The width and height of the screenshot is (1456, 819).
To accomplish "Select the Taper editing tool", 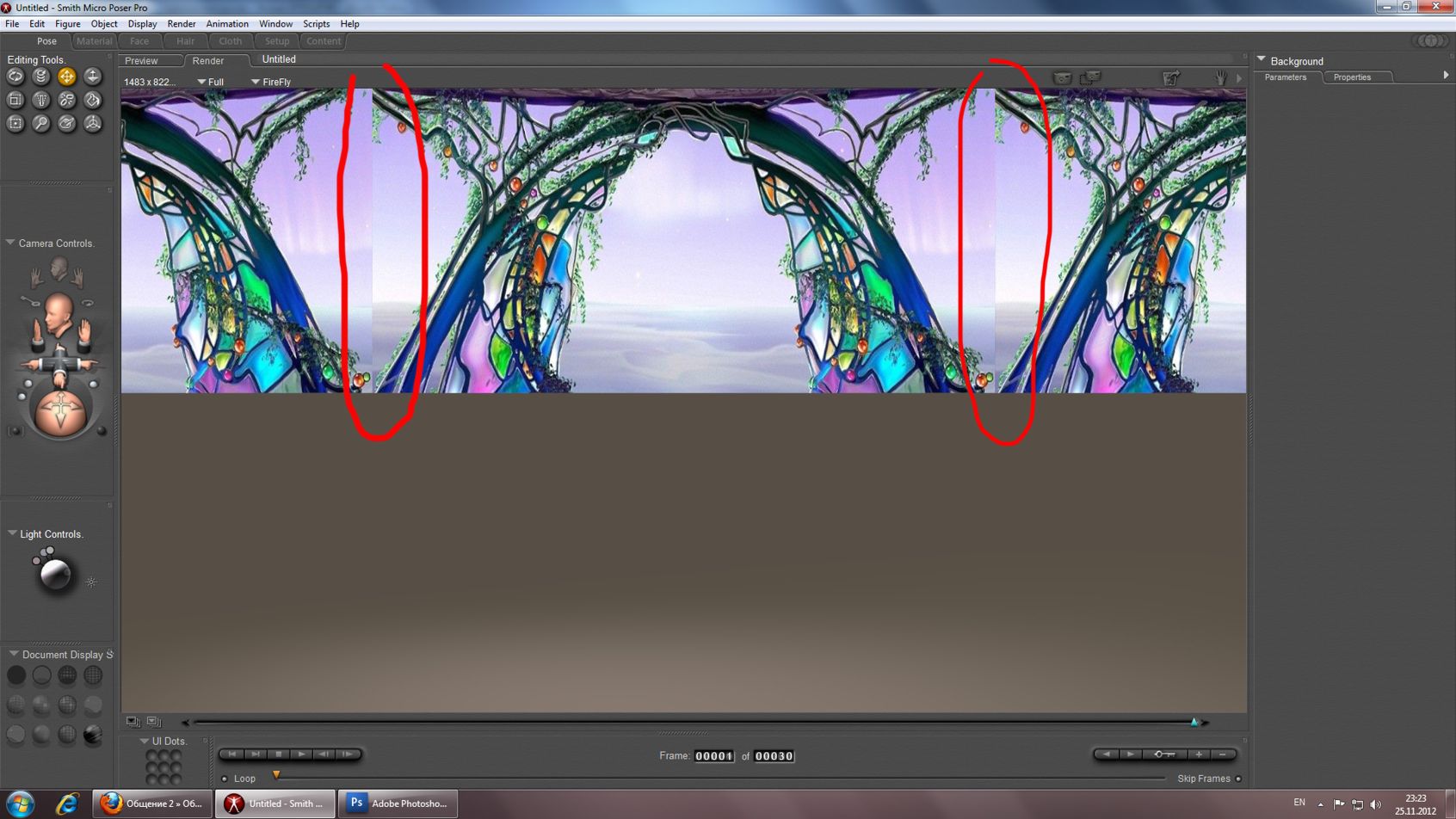I will pyautogui.click(x=40, y=100).
